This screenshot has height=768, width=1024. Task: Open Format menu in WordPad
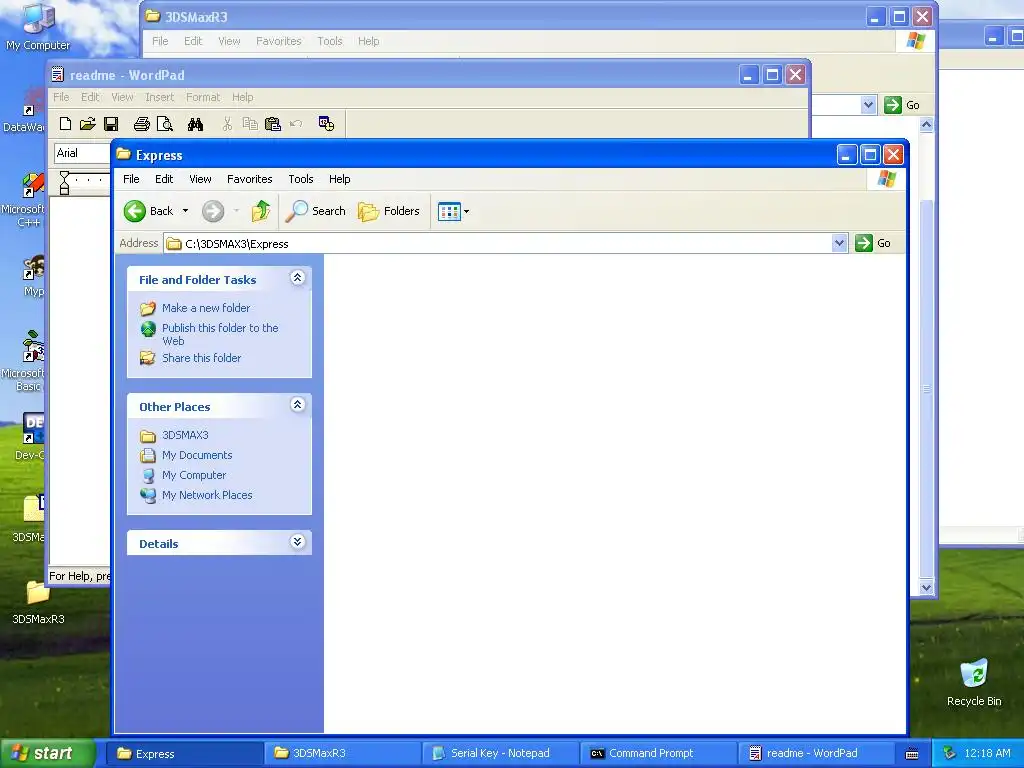tap(203, 97)
